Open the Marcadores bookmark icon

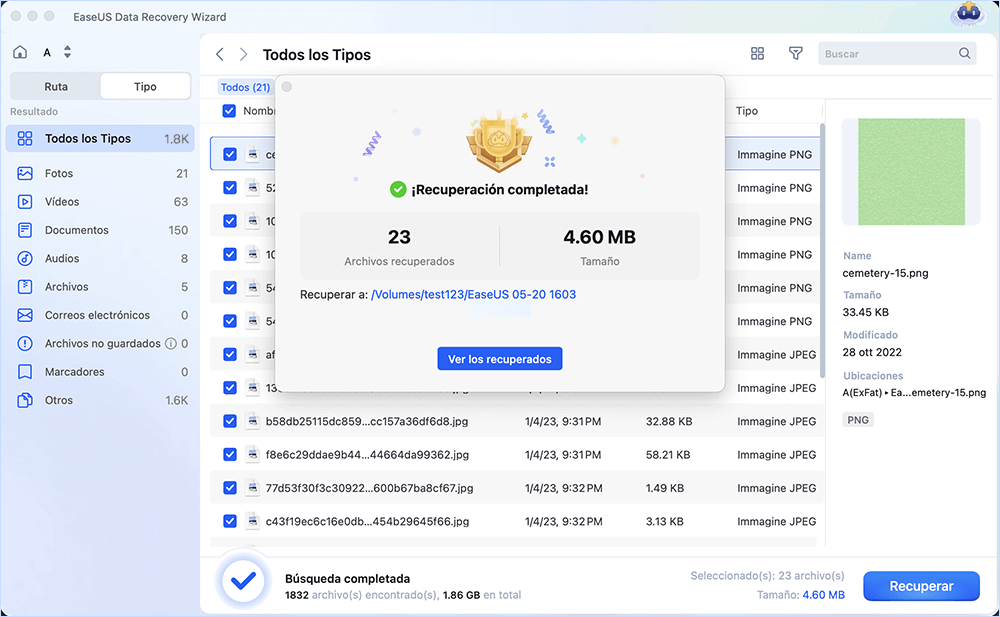(x=25, y=372)
